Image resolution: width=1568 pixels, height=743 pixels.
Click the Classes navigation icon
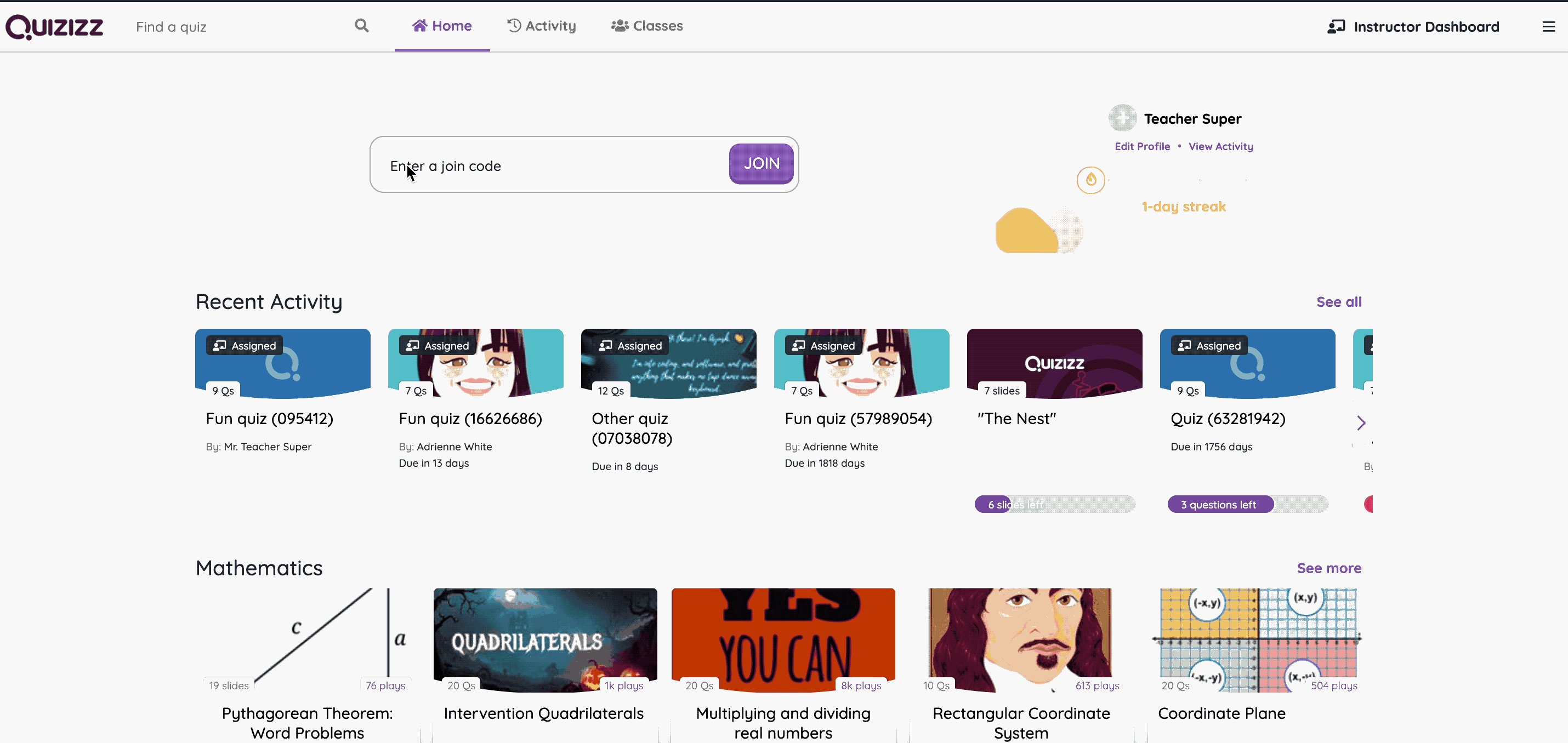(x=619, y=26)
